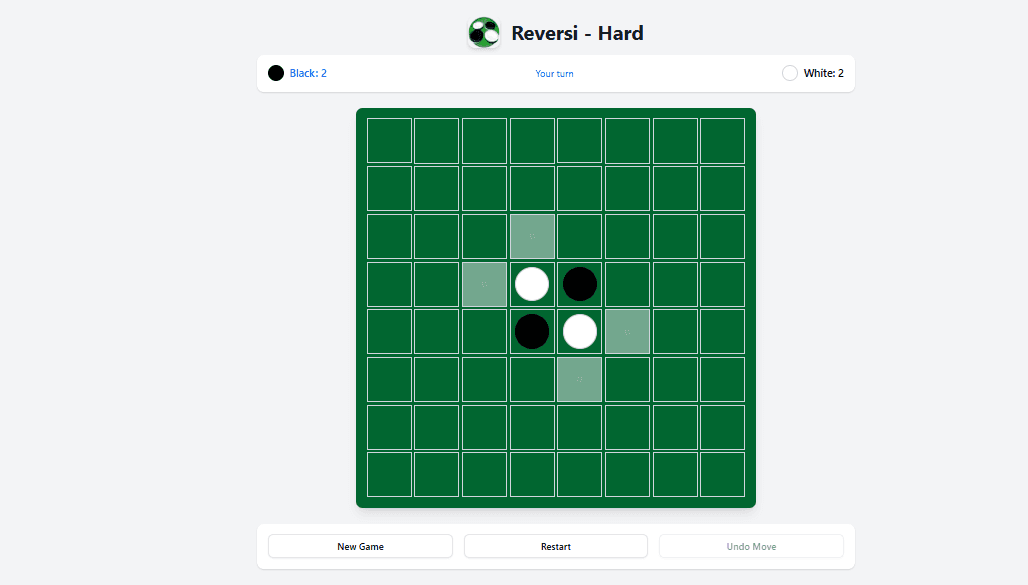The image size is (1028, 585).
Task: Click the white disc icon beside White's score
Action: [x=789, y=72]
